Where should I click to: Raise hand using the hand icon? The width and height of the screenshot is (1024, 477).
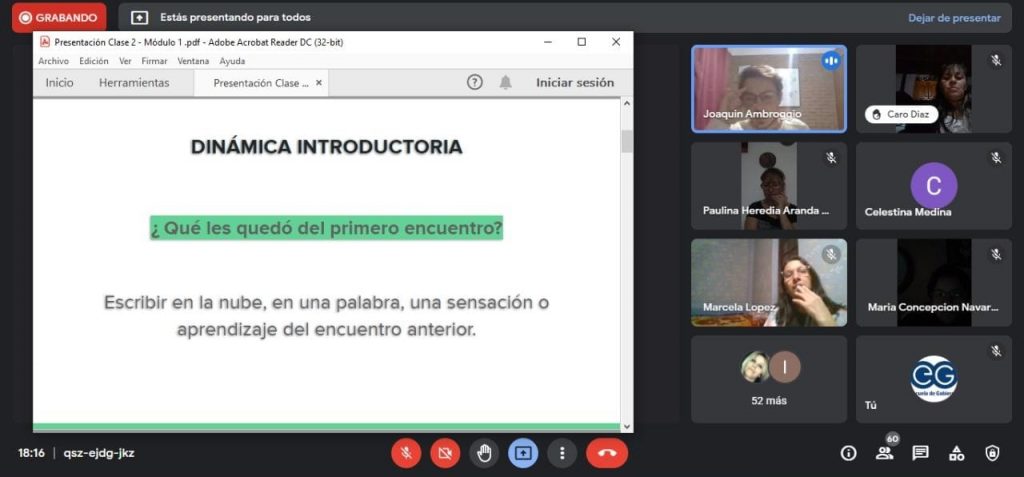click(484, 453)
